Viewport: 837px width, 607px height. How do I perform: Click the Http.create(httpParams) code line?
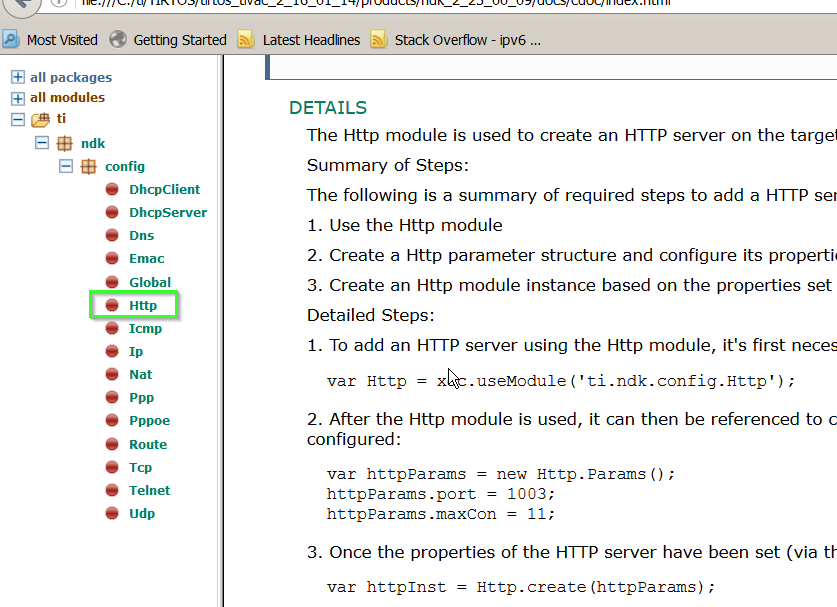coord(521,587)
